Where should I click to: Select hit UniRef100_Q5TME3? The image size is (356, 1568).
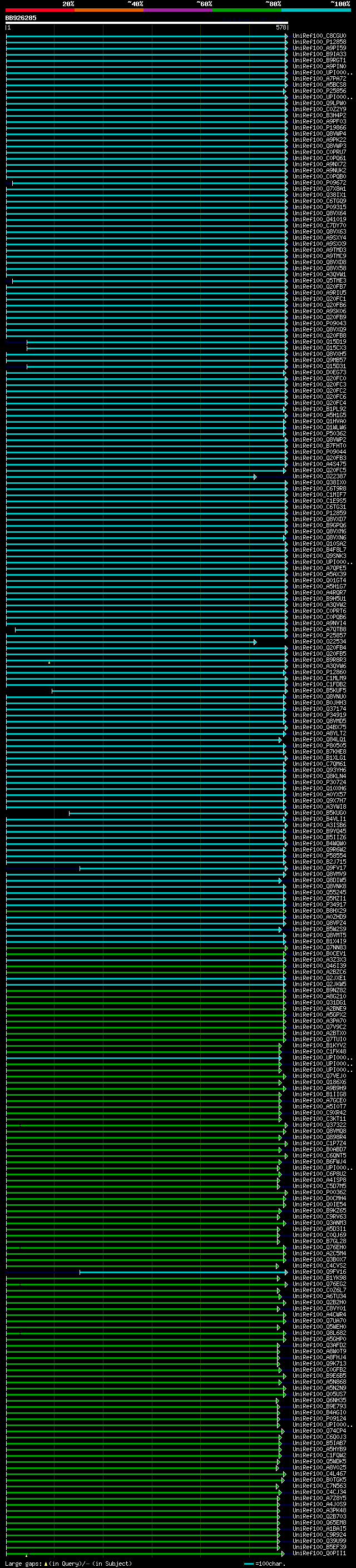319,280
